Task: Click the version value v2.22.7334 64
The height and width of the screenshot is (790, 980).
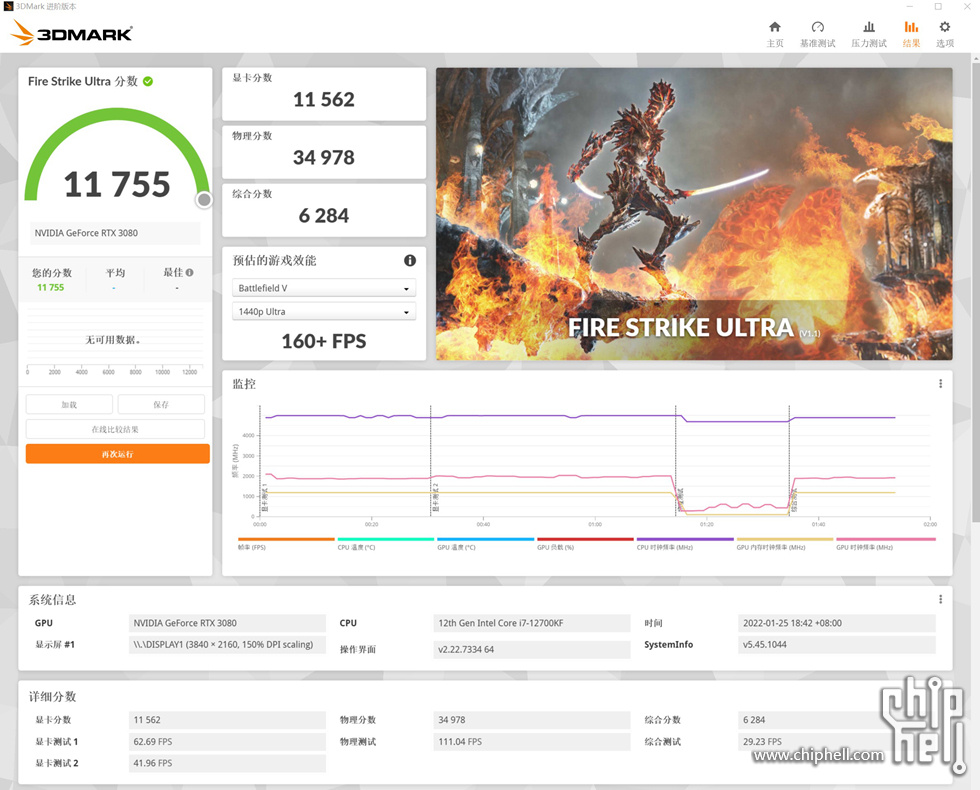Action: tap(531, 649)
